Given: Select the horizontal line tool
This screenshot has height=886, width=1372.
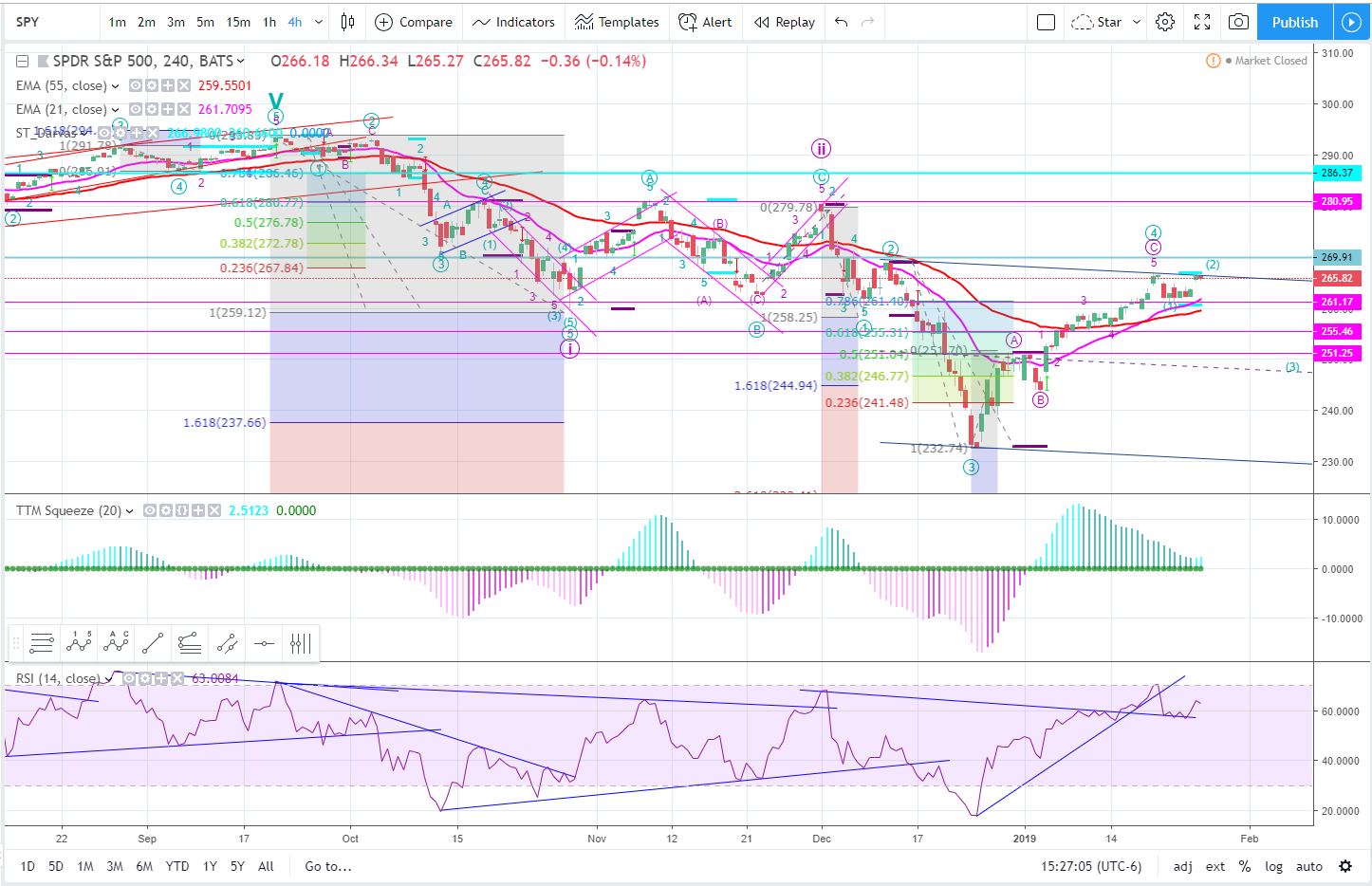Looking at the screenshot, I should [264, 644].
